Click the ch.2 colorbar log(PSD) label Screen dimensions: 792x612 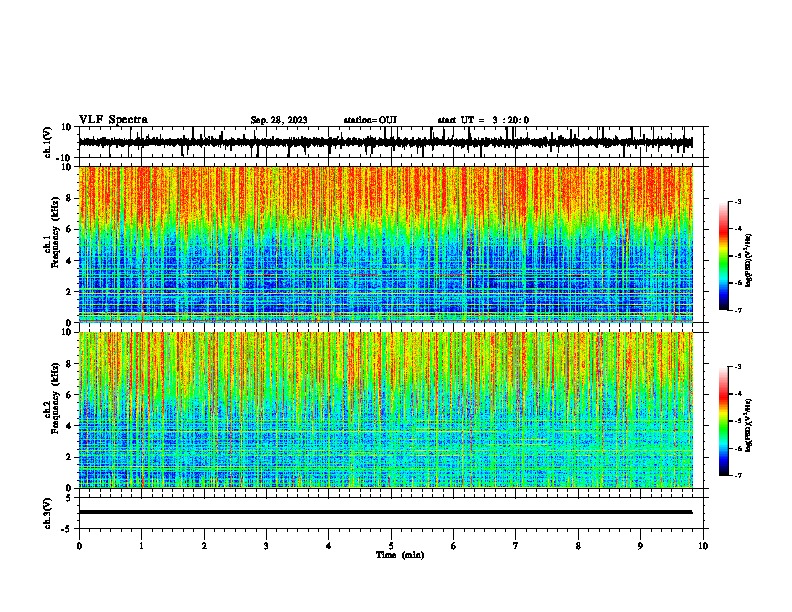[x=749, y=425]
